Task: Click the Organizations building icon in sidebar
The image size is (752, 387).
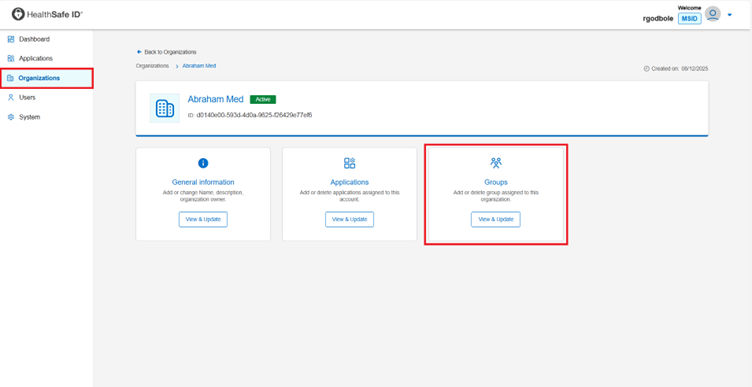Action: [11, 78]
